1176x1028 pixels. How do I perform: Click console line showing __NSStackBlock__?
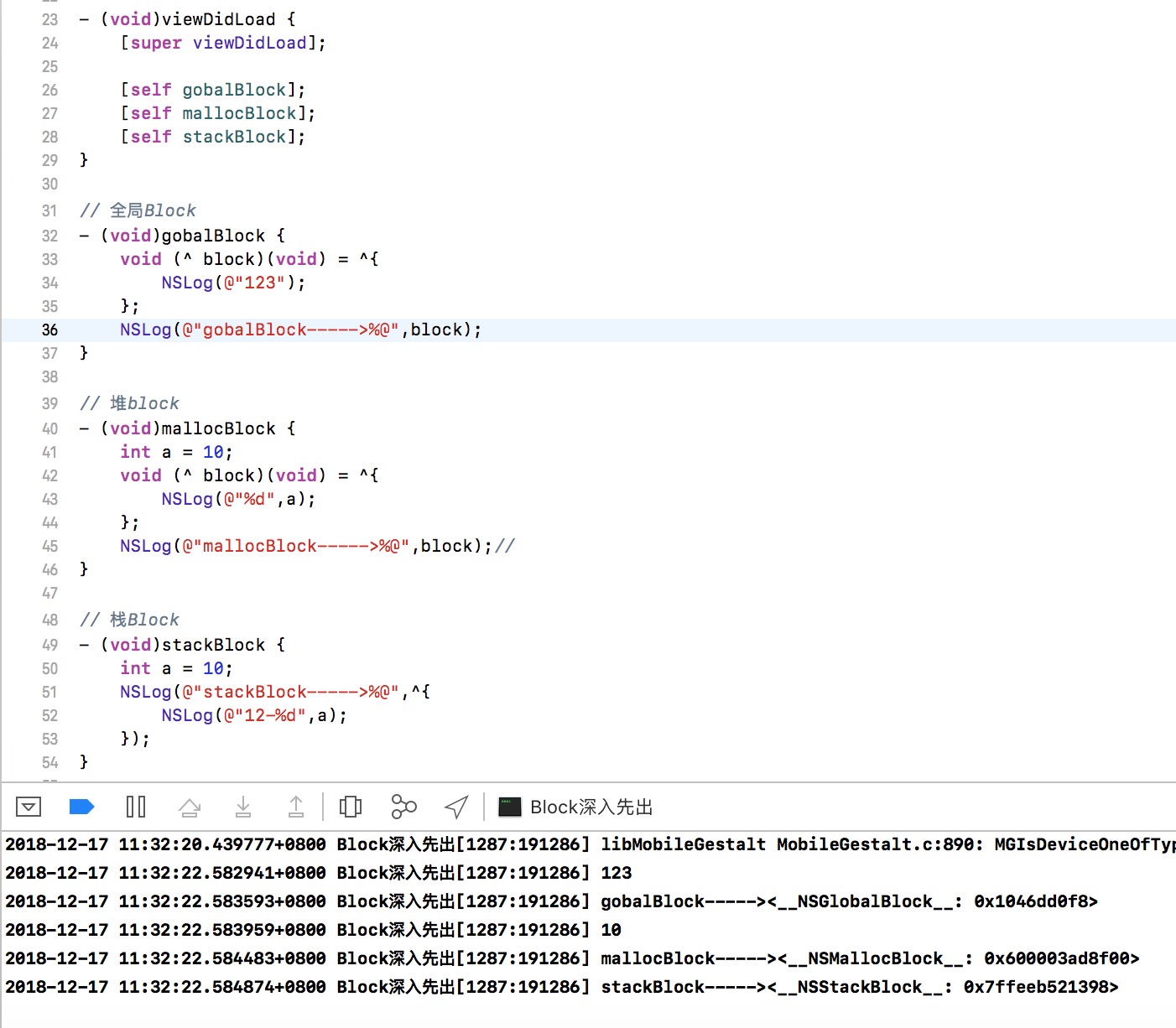(x=562, y=987)
